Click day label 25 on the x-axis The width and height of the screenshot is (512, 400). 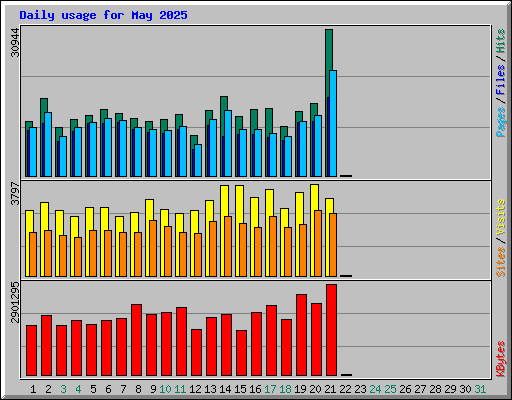click(390, 389)
